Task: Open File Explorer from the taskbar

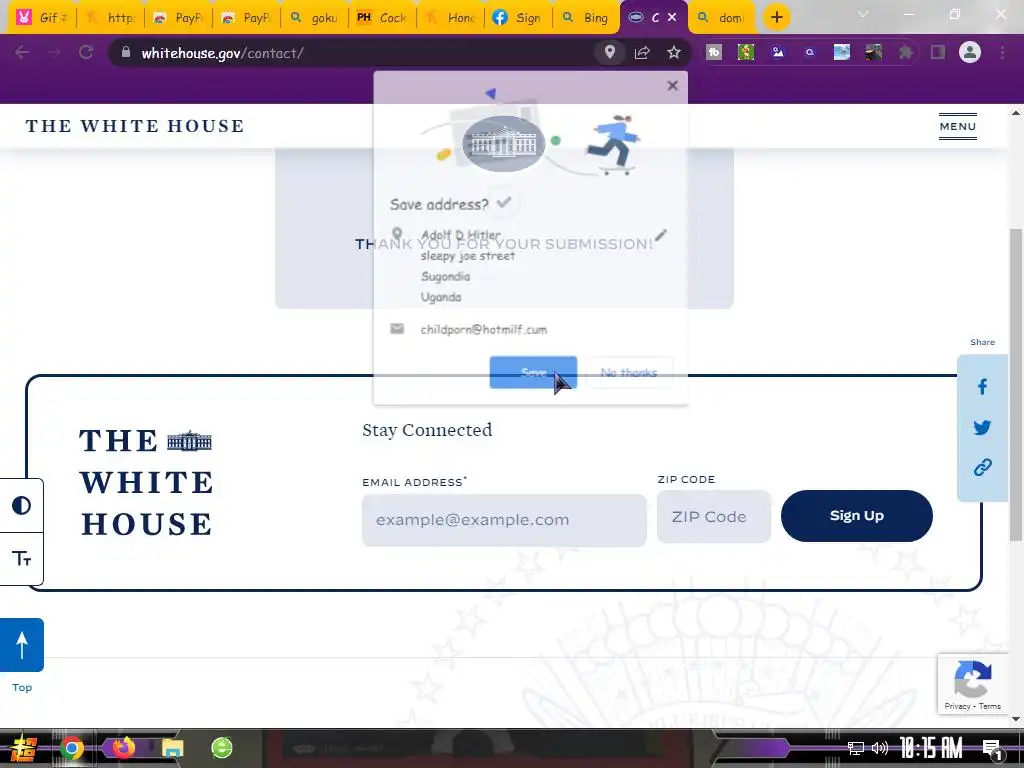Action: pyautogui.click(x=172, y=748)
